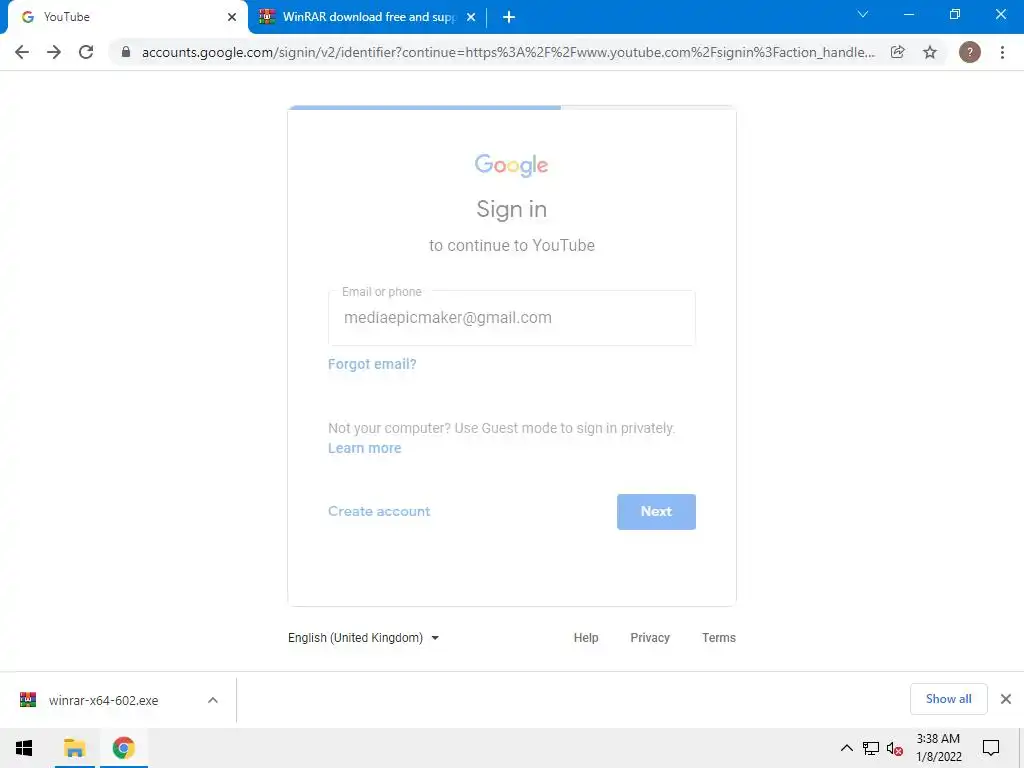This screenshot has height=768, width=1024.
Task: Expand options arrow for winrar-x64-602.exe download
Action: click(x=213, y=700)
